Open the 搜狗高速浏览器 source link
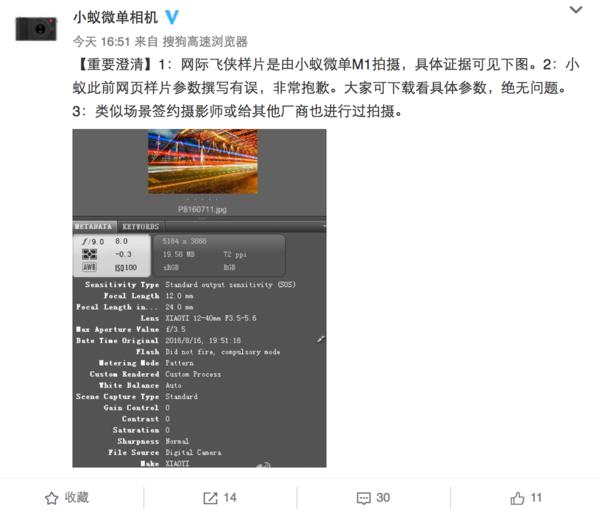 (205, 41)
